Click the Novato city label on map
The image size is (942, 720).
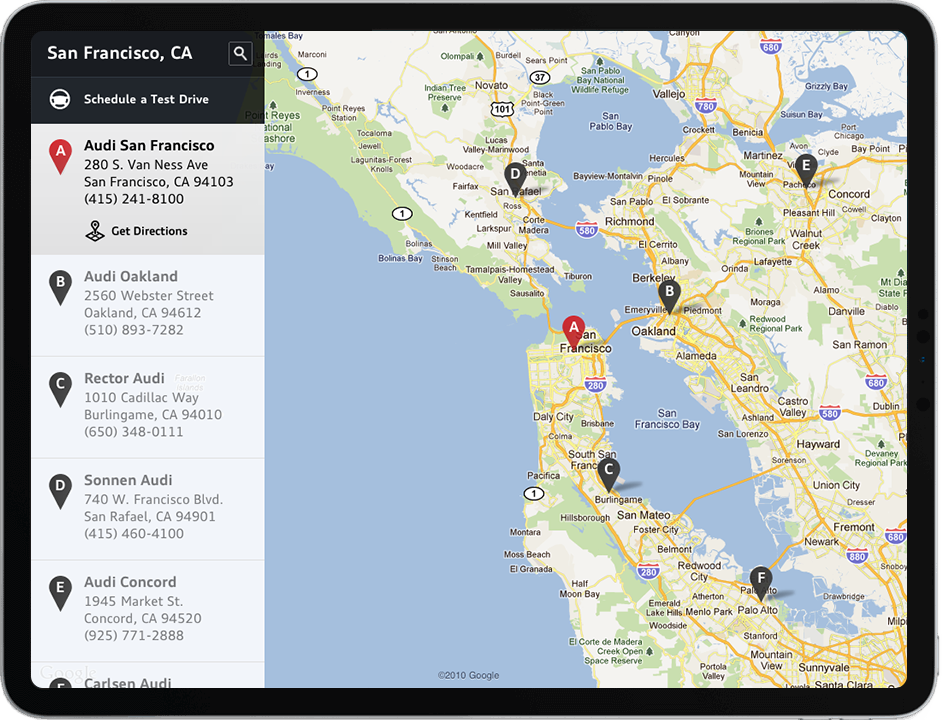pyautogui.click(x=491, y=85)
